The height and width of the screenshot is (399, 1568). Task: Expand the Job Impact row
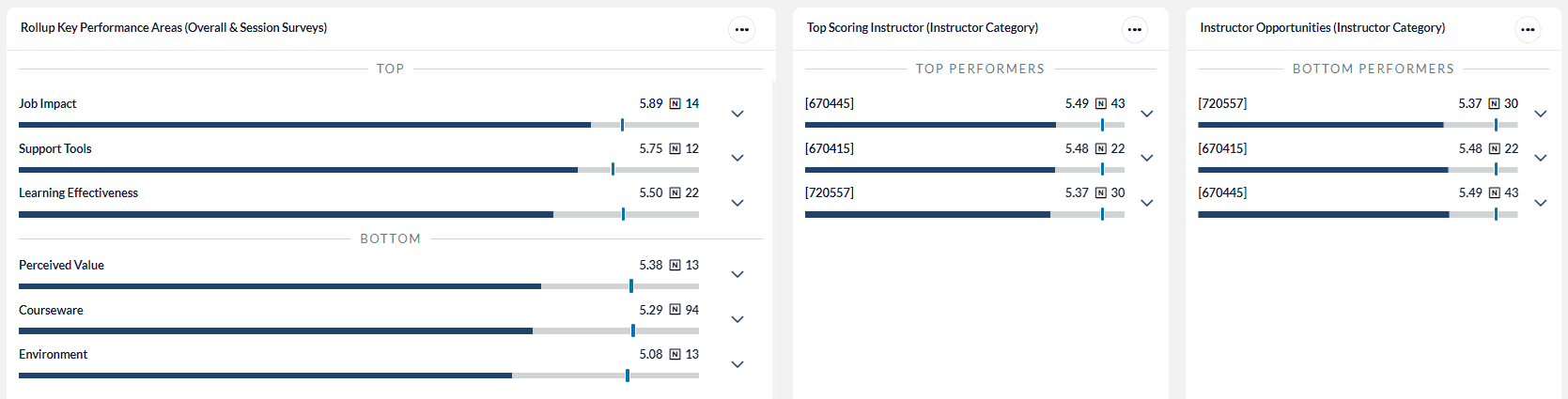(737, 114)
